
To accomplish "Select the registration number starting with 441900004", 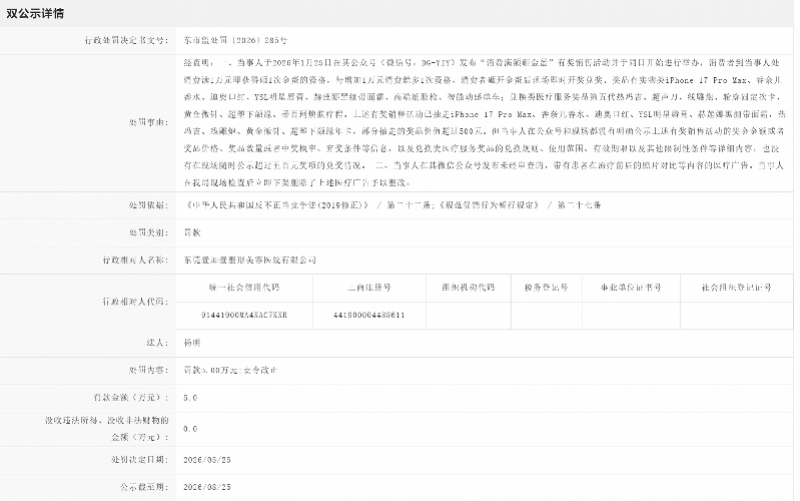I will pos(369,315).
